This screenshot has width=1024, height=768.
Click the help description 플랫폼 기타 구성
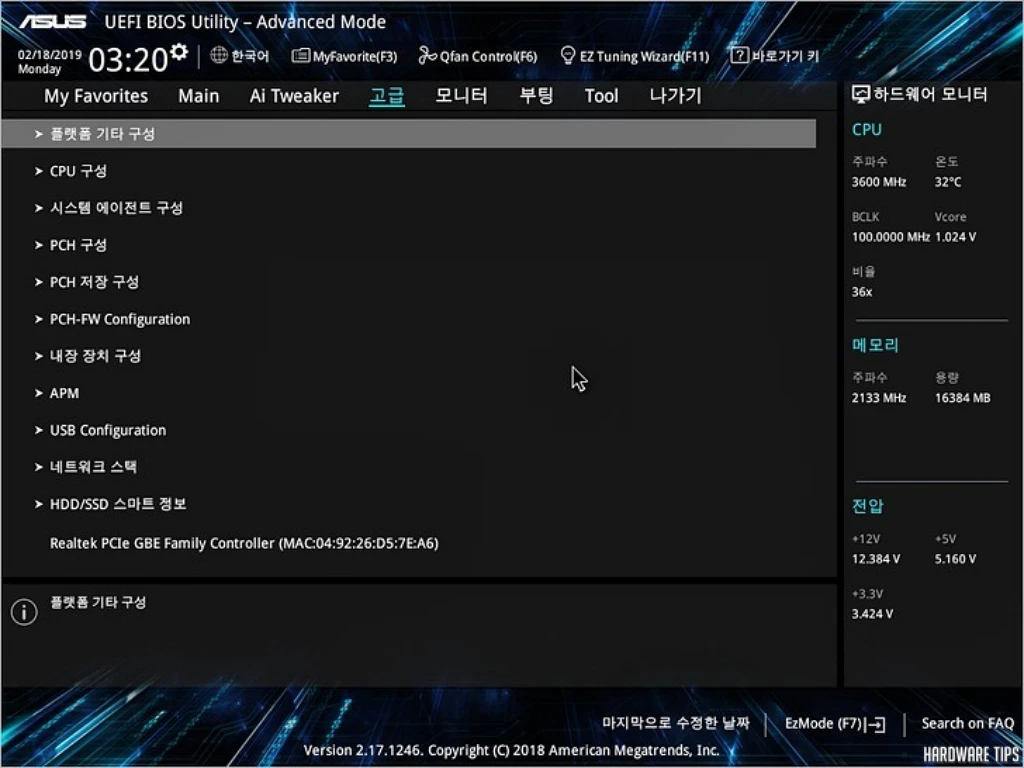(x=98, y=602)
